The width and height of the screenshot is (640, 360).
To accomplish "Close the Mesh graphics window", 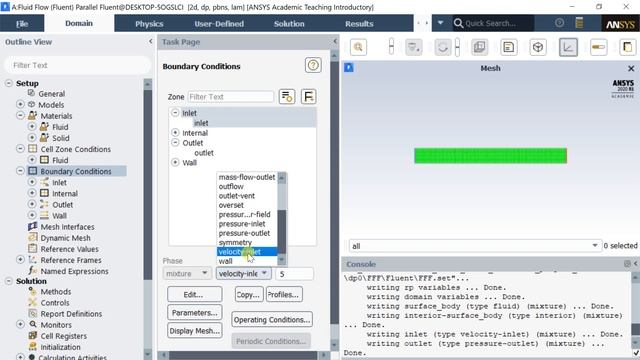I will coord(631,68).
